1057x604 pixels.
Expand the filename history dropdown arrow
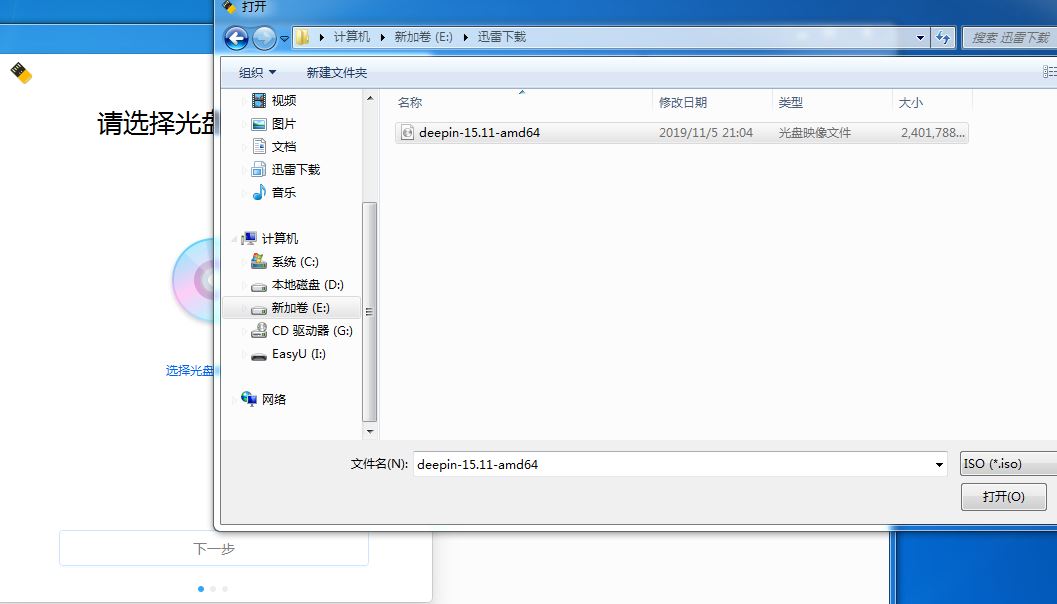click(x=939, y=464)
